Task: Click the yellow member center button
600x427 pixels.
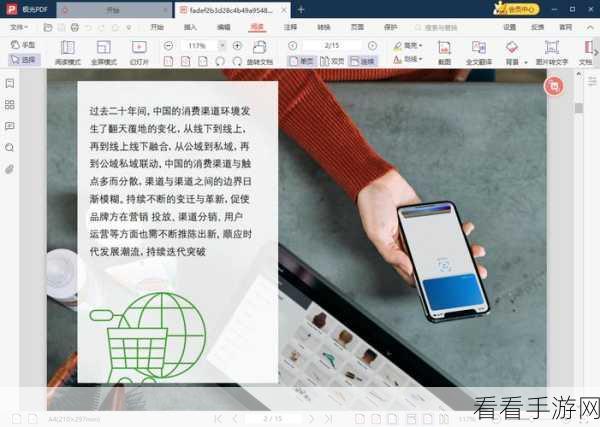Action: 516,9
